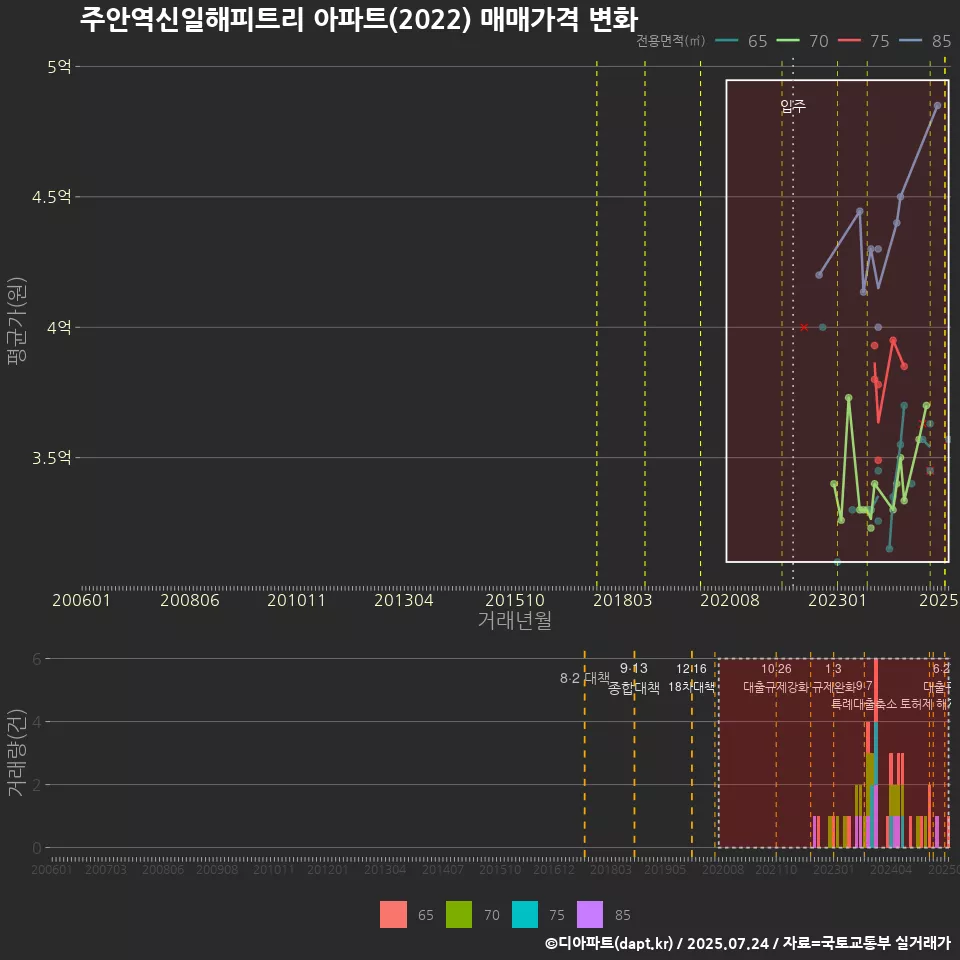
Task: Click the '10·26 대출규제강화' annotation
Action: (776, 678)
